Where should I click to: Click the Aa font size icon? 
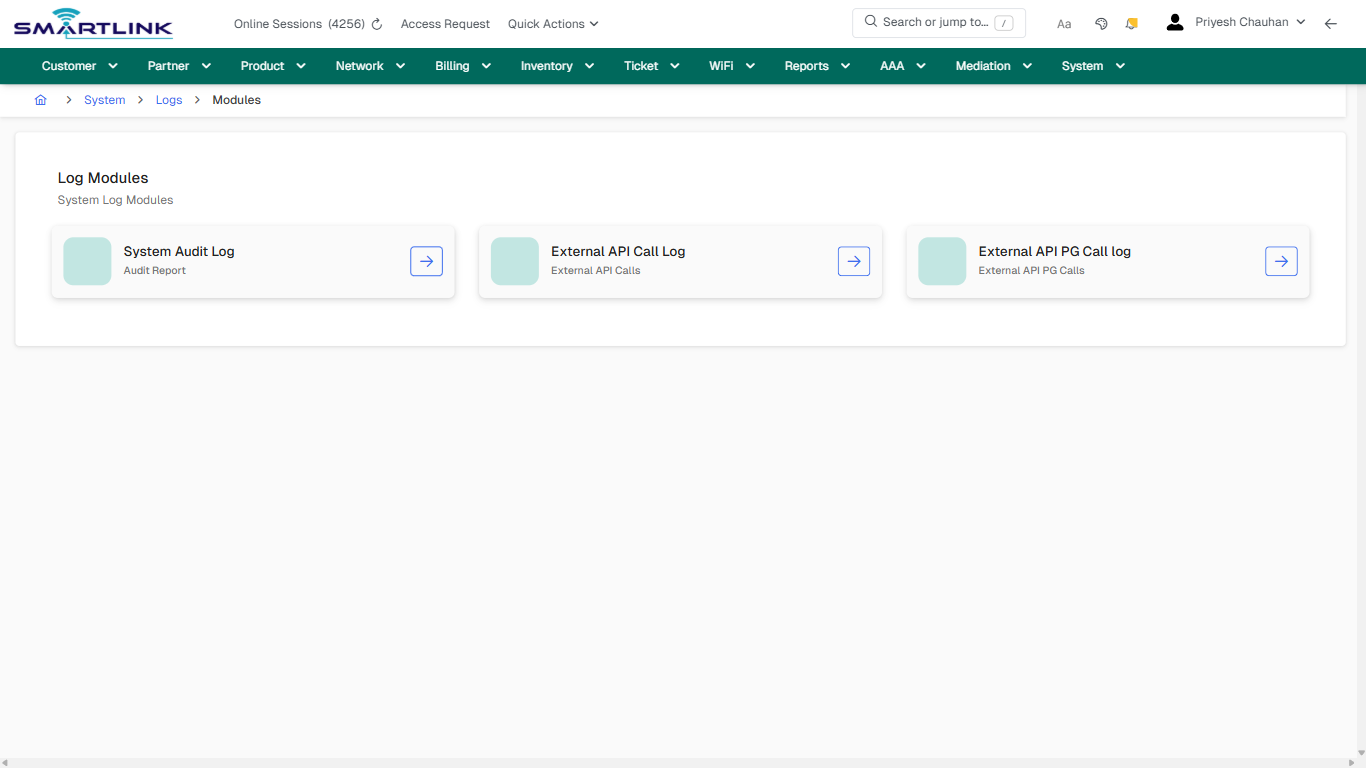[x=1063, y=23]
